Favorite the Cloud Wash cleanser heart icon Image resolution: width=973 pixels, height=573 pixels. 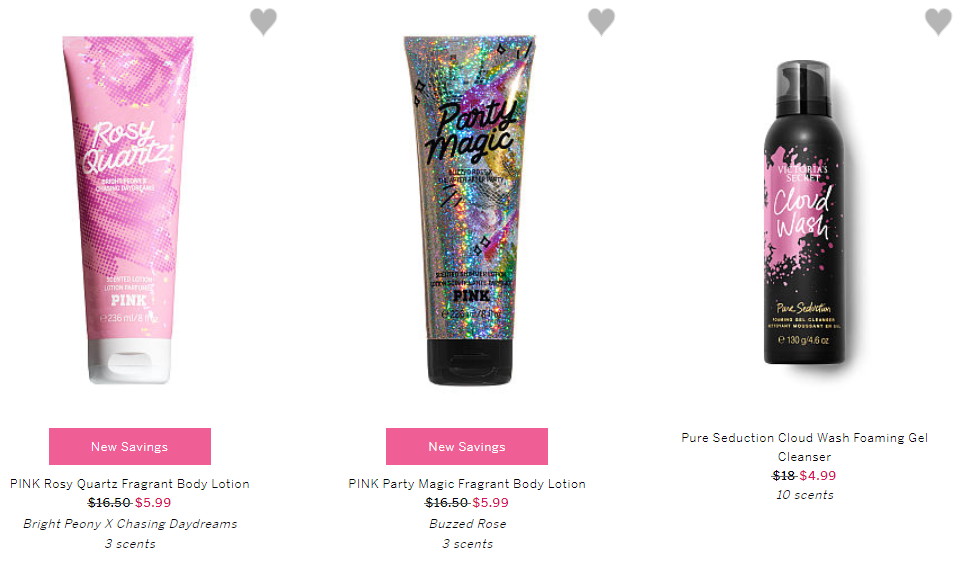point(938,22)
